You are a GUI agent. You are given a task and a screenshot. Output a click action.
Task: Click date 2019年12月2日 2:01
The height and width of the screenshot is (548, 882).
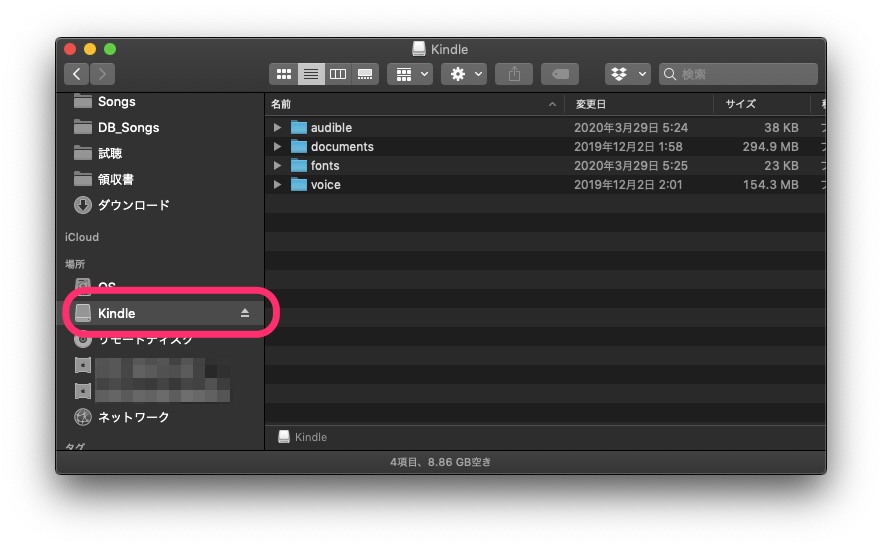pos(628,185)
